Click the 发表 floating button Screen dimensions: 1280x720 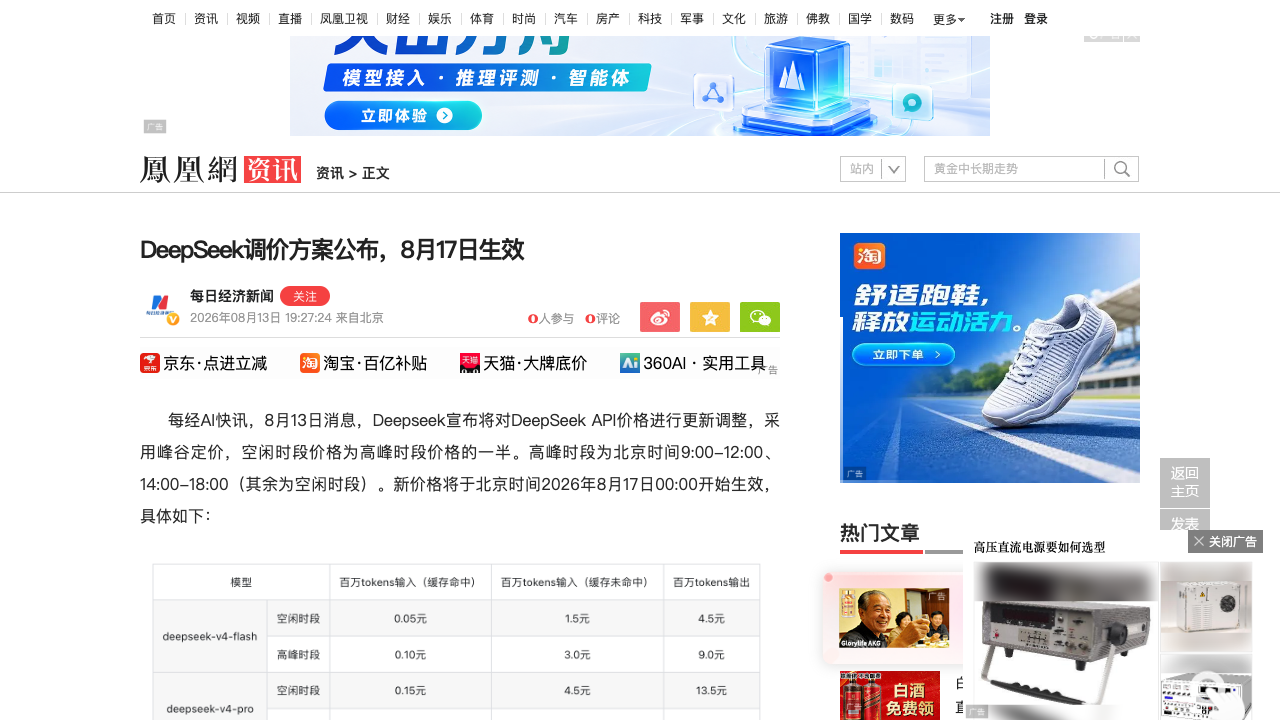(x=1185, y=521)
